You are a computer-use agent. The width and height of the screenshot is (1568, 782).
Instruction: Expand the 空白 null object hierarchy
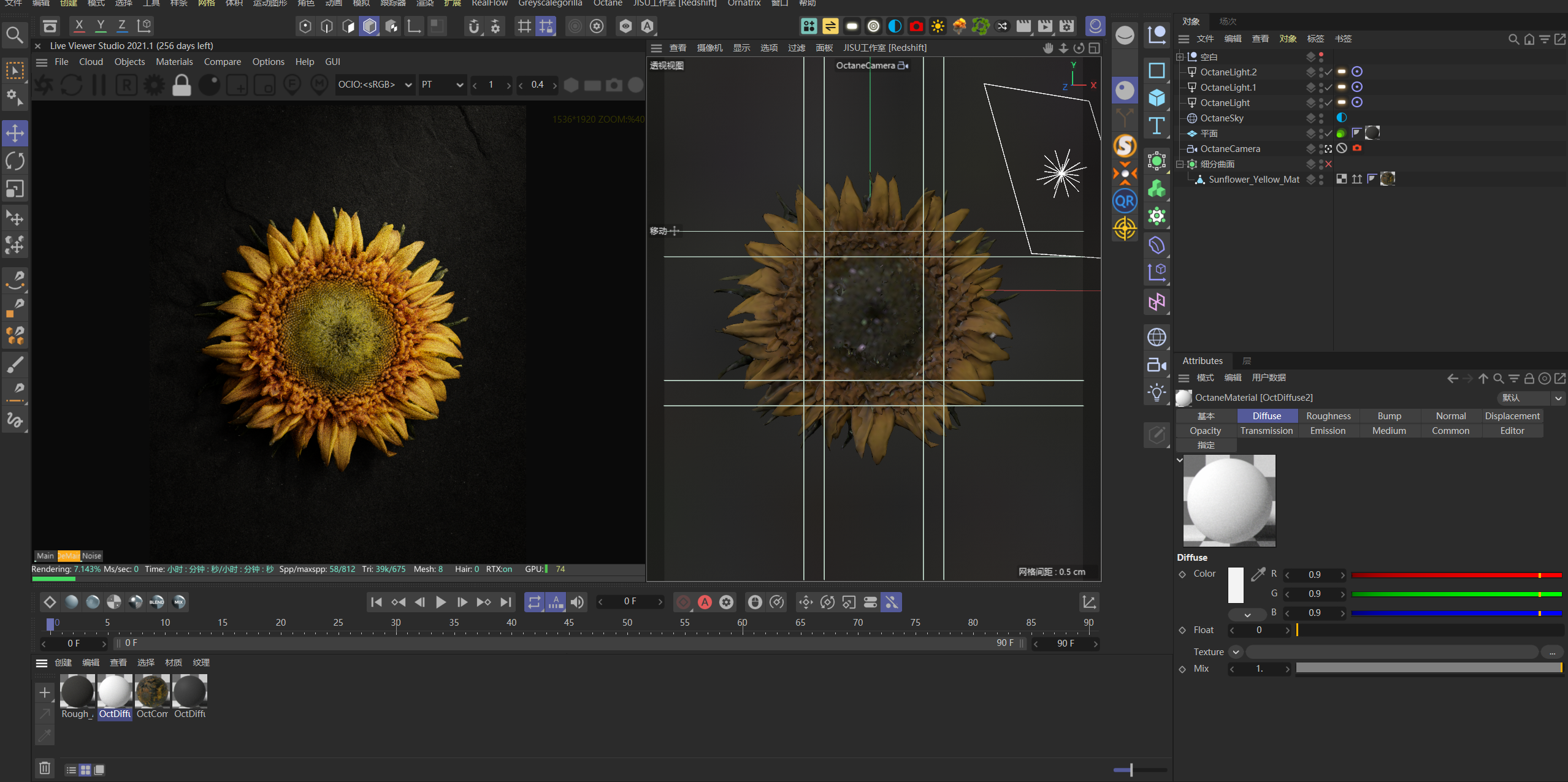(1180, 56)
